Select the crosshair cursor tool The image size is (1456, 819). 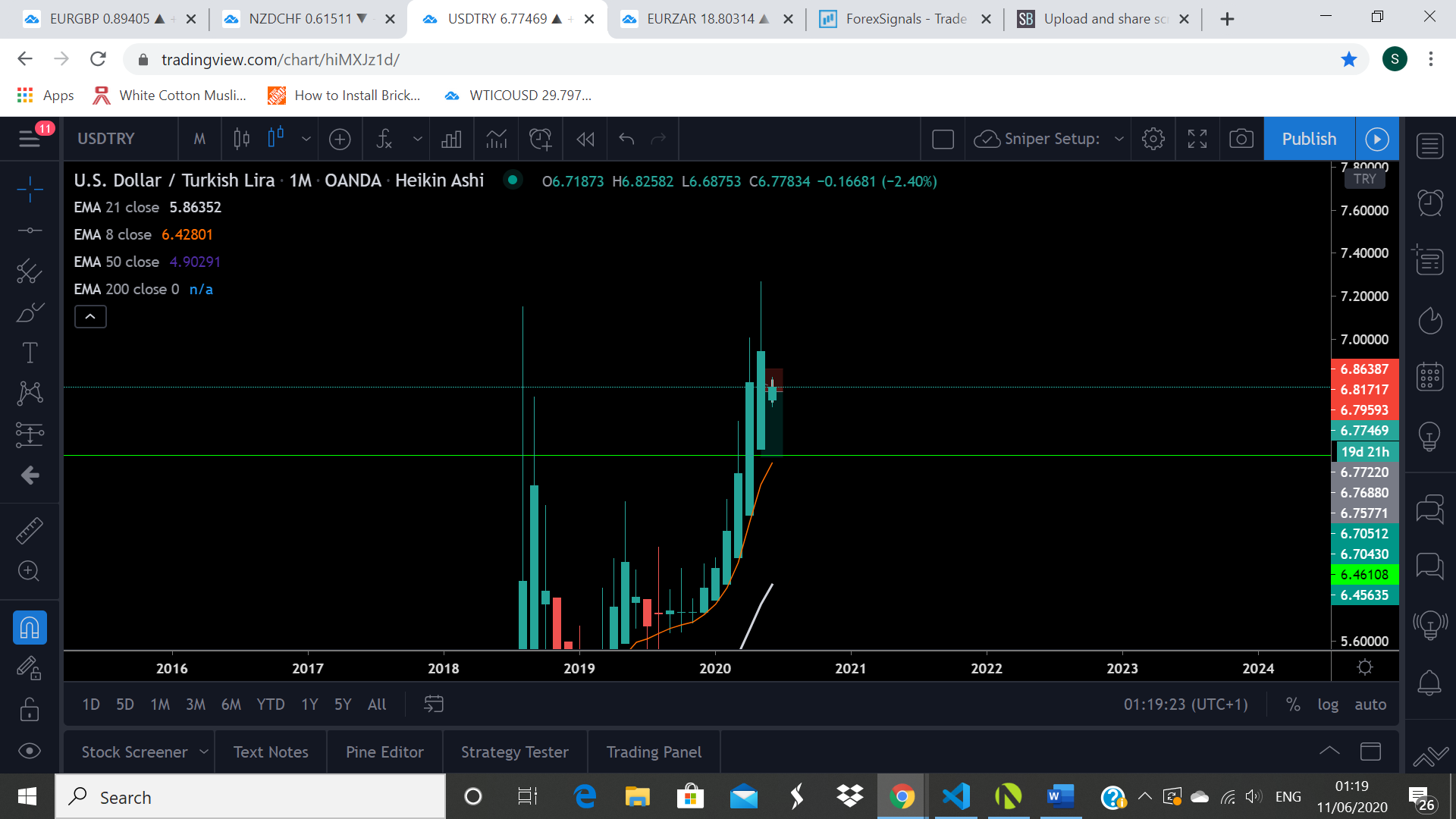(30, 189)
